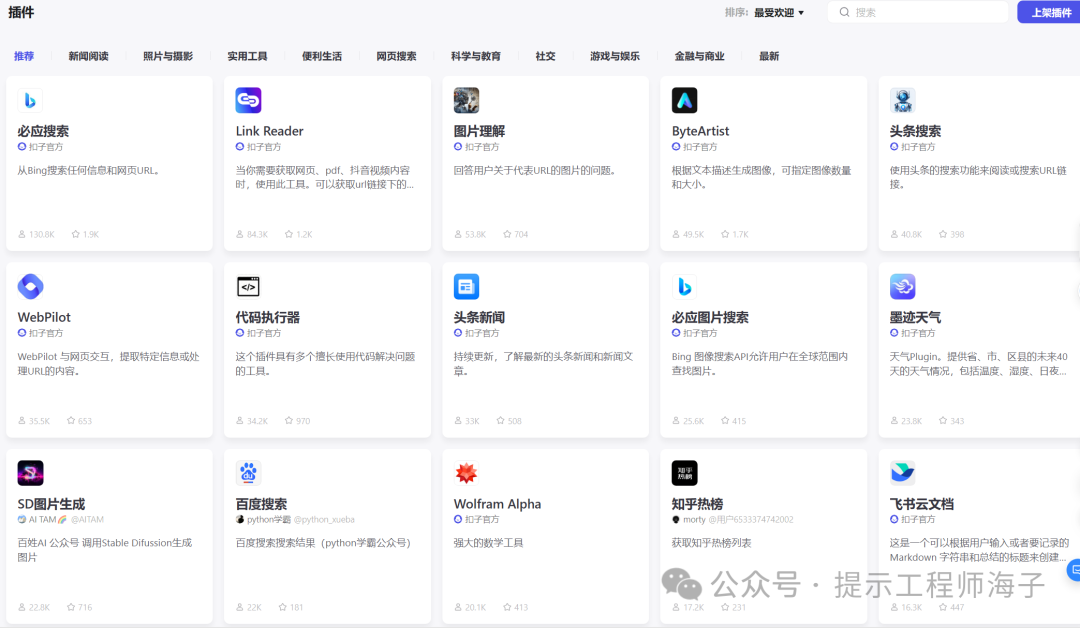The height and width of the screenshot is (628, 1080).
Task: Switch to the 金融与商业 tab
Action: (700, 56)
